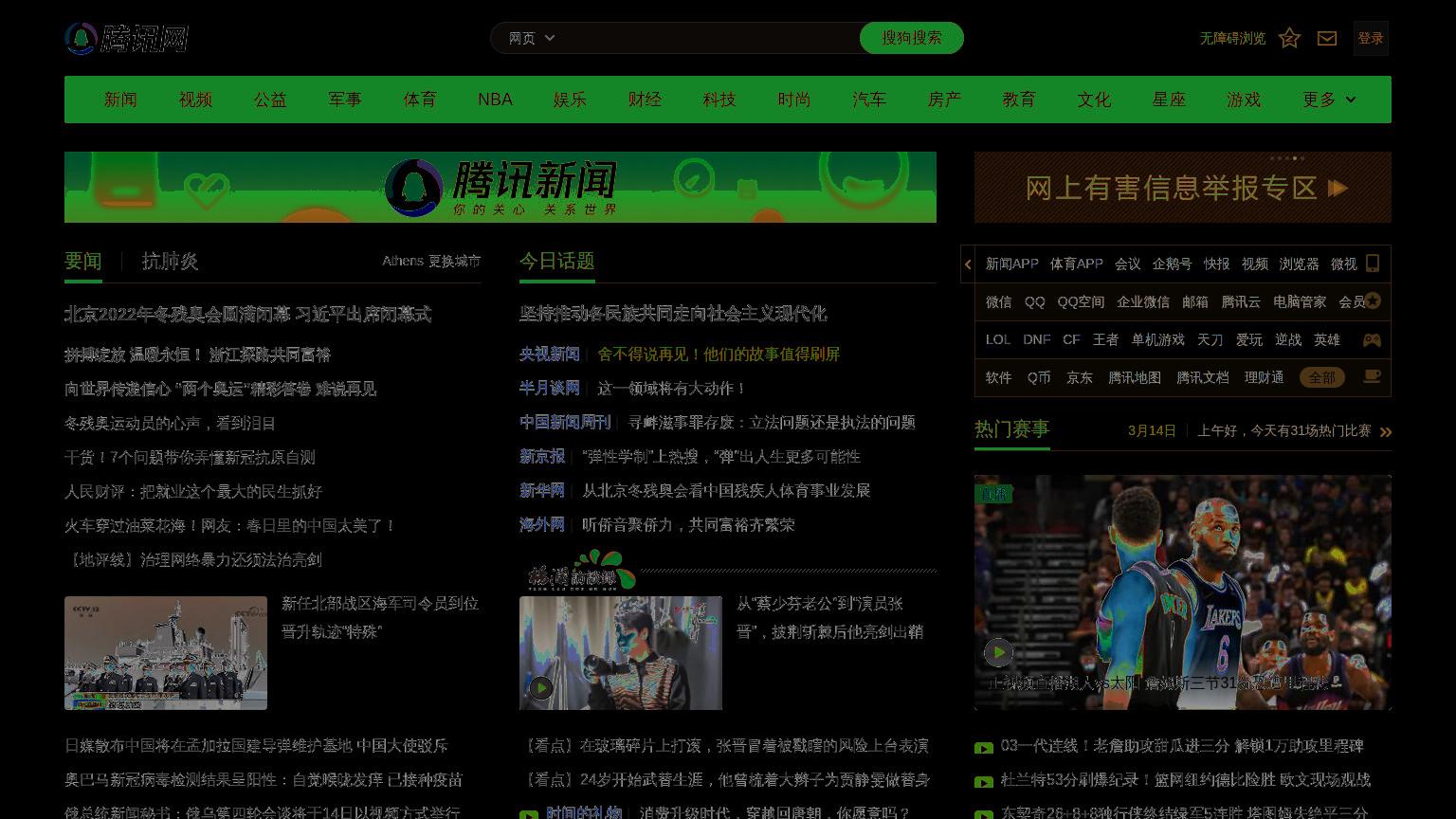This screenshot has width=1456, height=819.
Task: Open 汽车 navigation item
Action: click(869, 100)
